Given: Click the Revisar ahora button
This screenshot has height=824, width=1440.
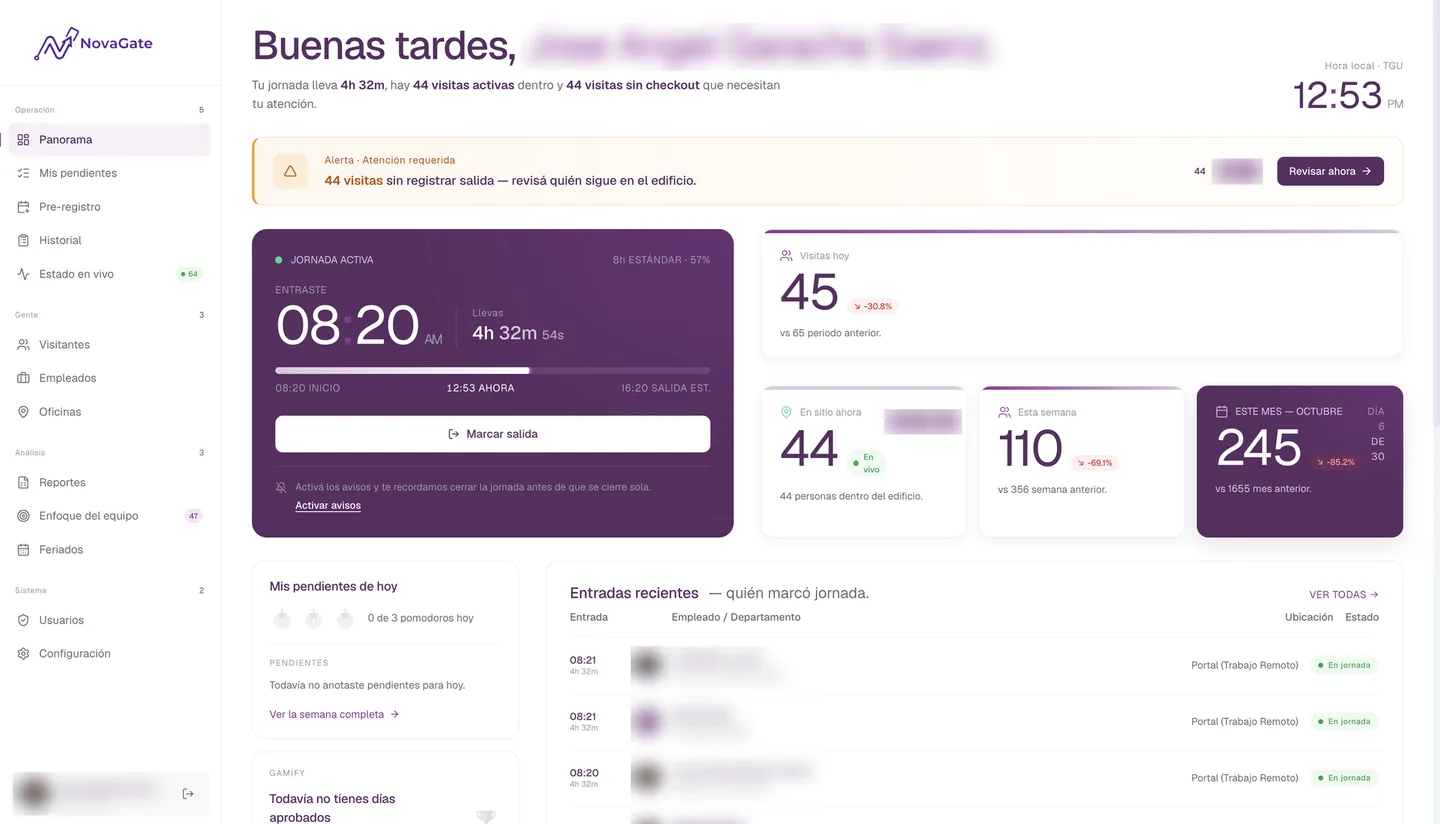Looking at the screenshot, I should [x=1330, y=171].
